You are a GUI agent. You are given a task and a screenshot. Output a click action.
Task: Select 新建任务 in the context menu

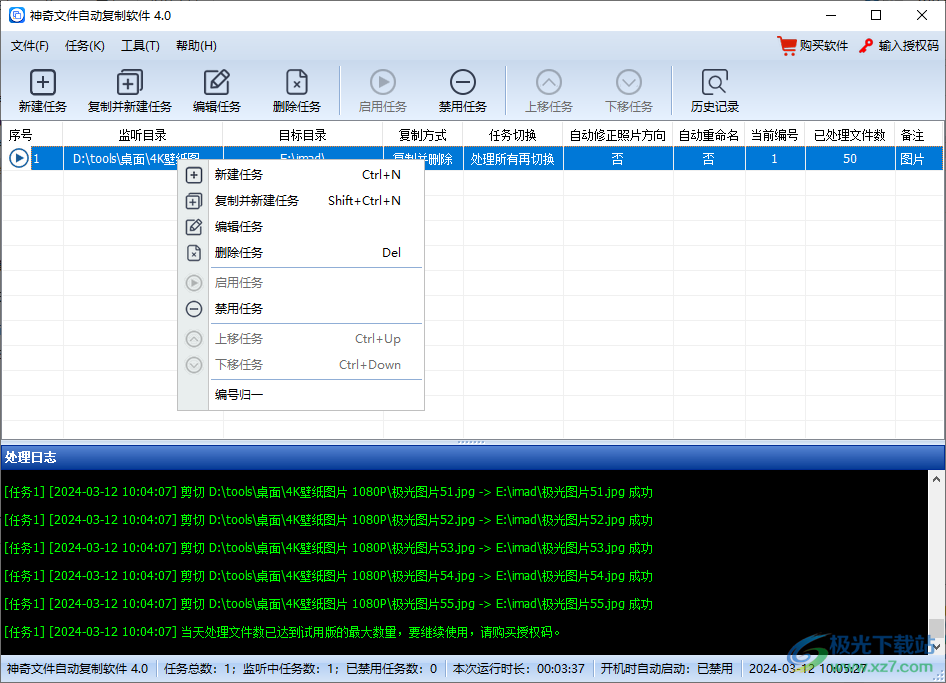click(239, 175)
